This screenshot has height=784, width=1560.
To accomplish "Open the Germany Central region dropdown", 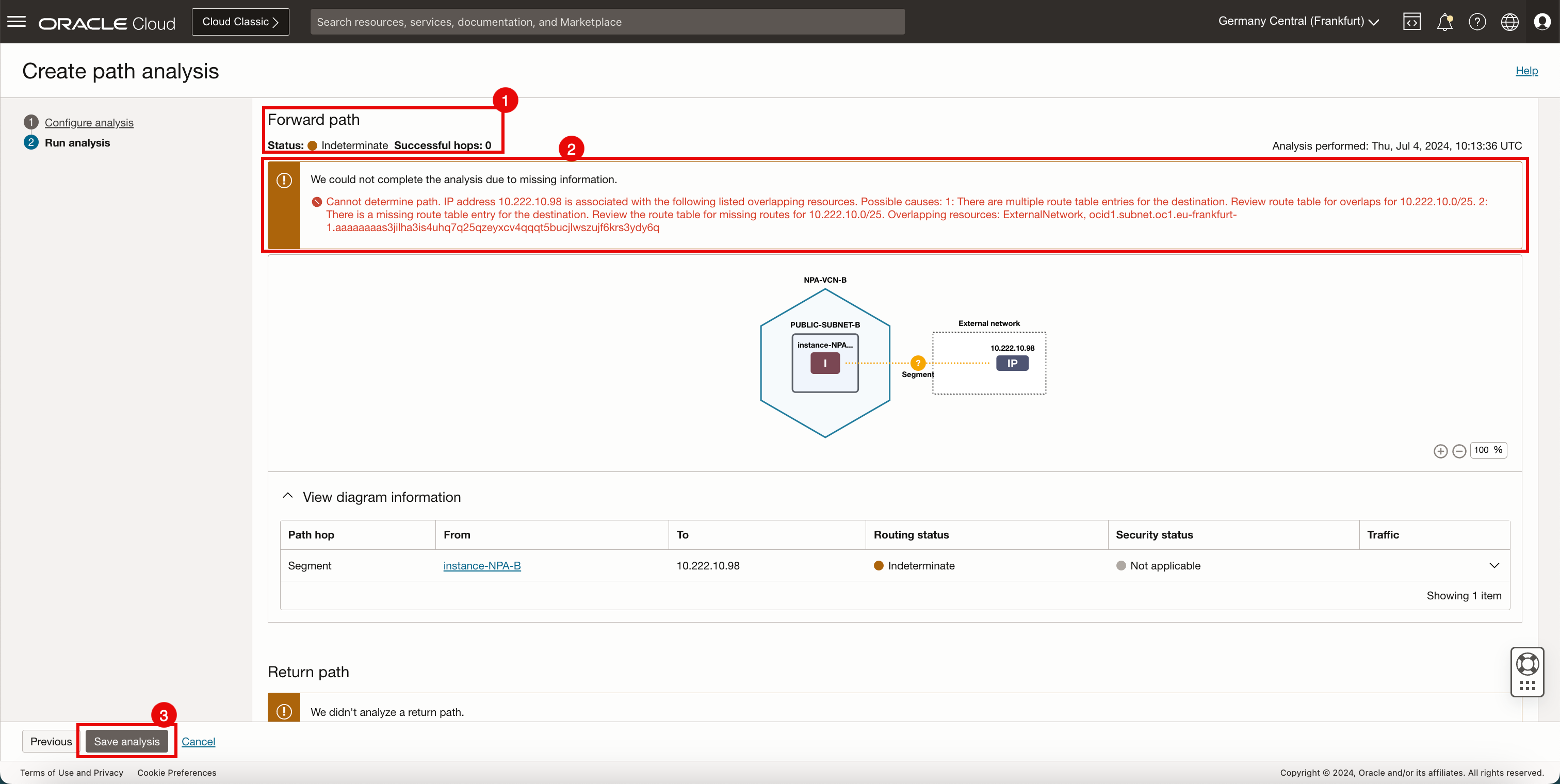I will click(1298, 21).
